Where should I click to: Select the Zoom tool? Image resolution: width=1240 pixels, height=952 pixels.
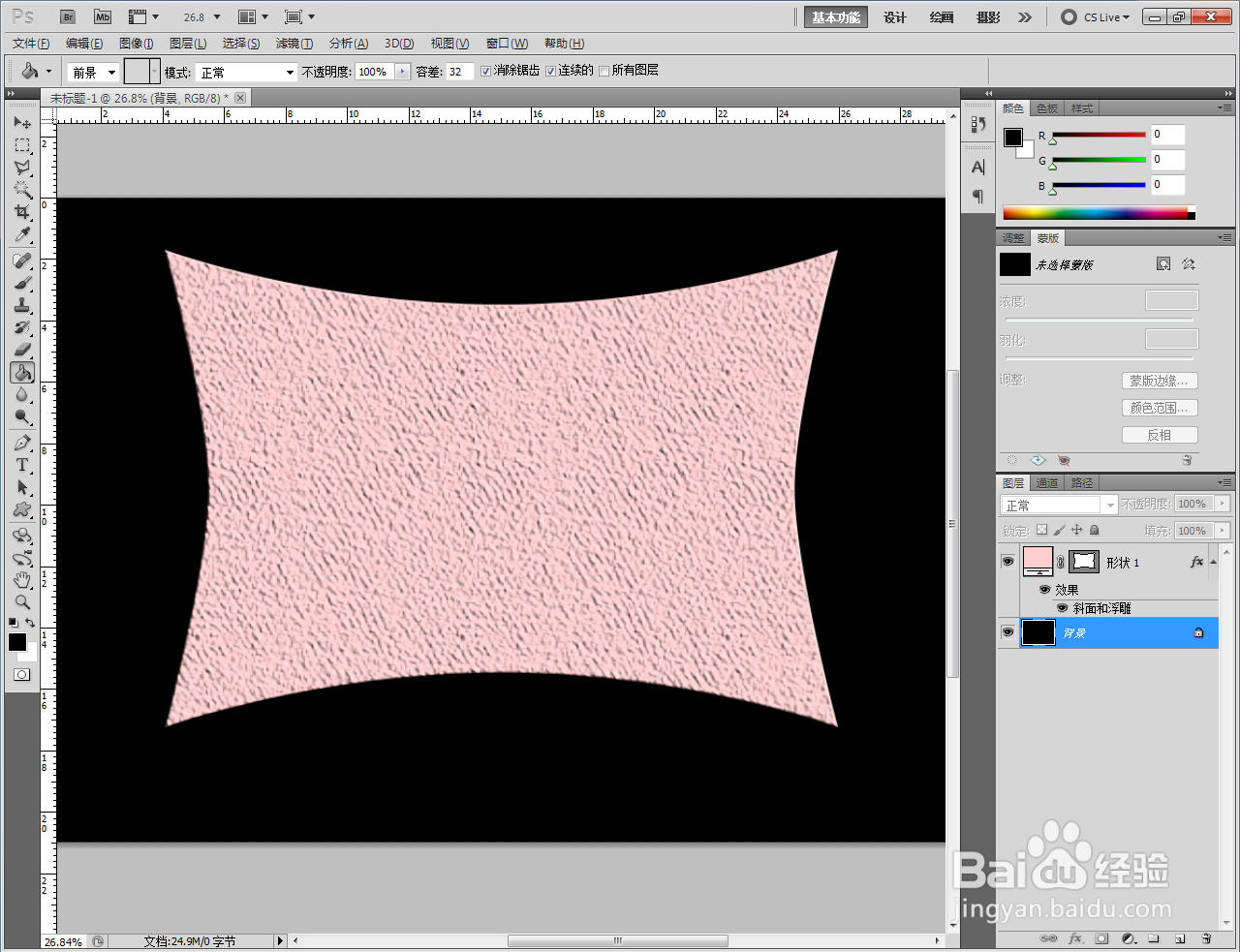click(22, 602)
